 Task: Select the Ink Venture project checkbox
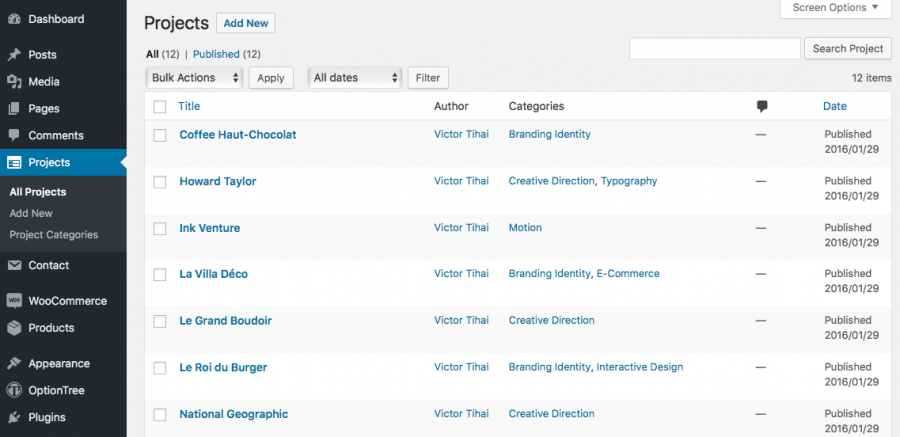tap(160, 229)
